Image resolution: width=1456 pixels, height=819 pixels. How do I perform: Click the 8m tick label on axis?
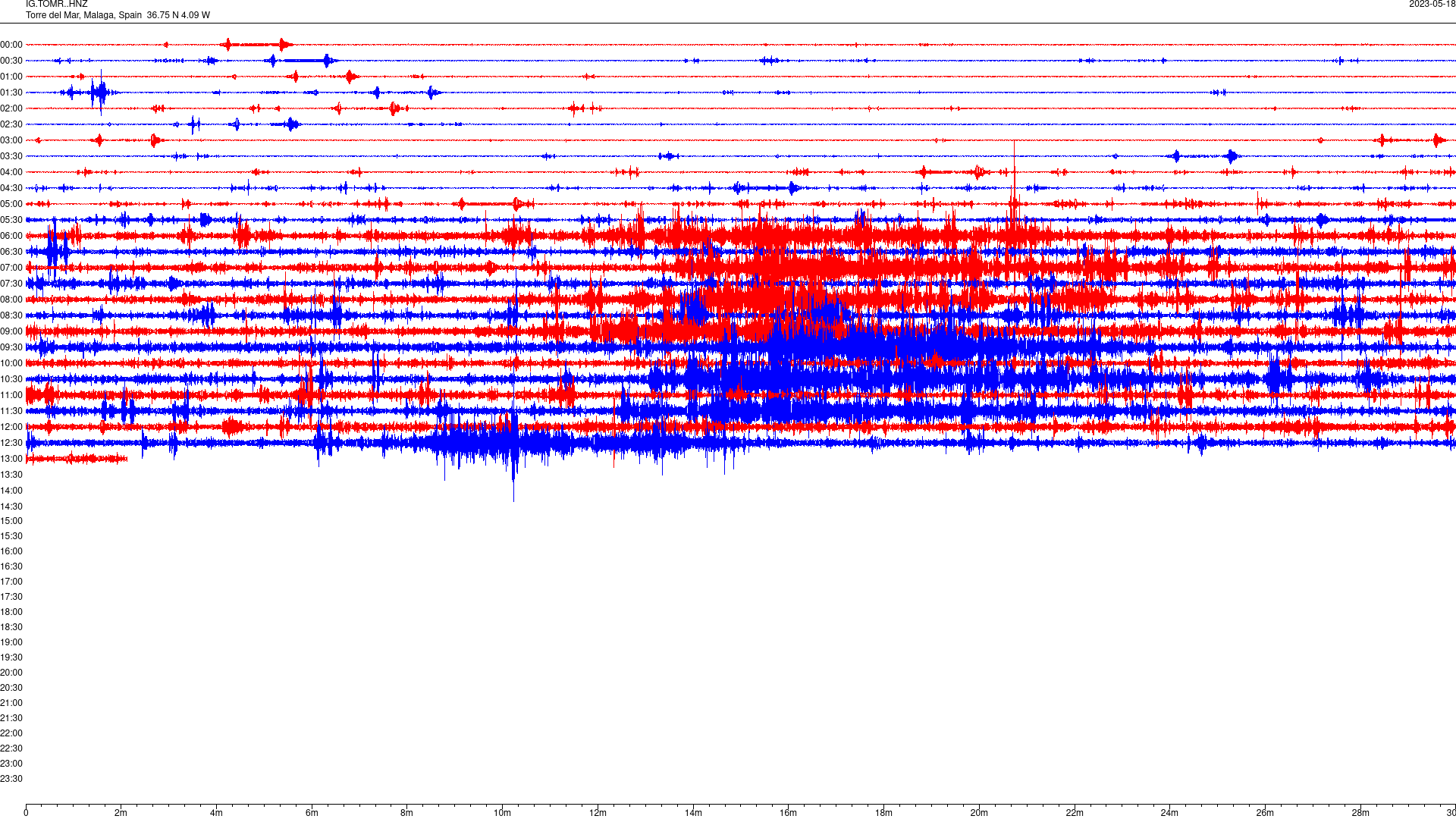(x=407, y=813)
